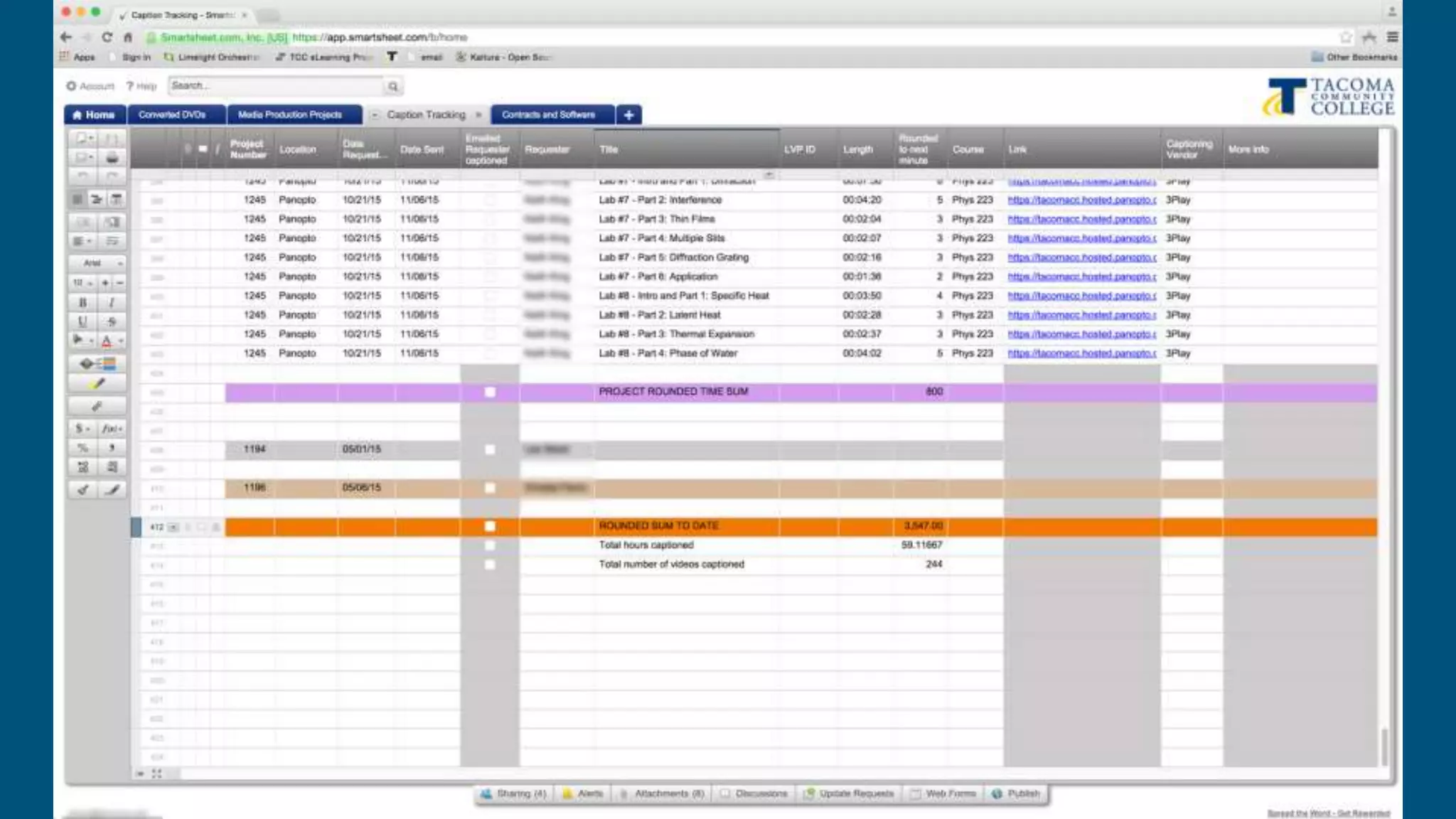Switch to Calendar view icon
The width and height of the screenshot is (1456, 819).
116,199
